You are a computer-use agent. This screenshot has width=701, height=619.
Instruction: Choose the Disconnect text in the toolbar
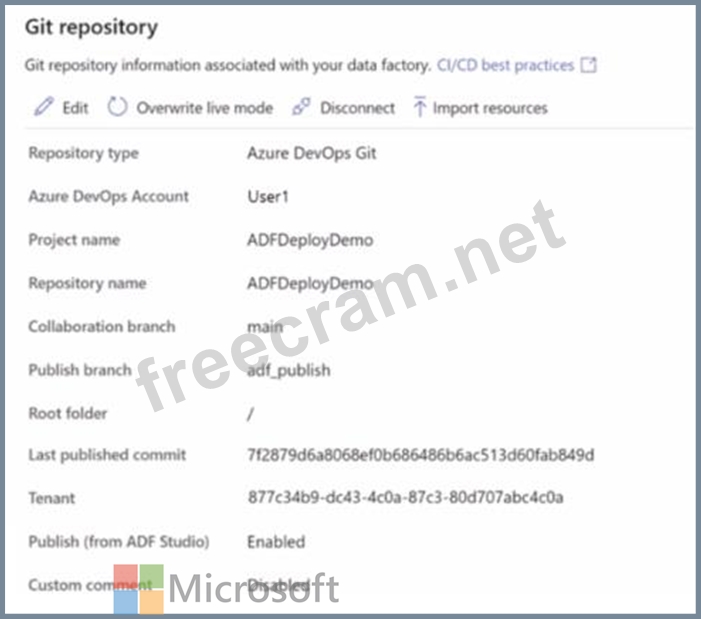tap(357, 108)
